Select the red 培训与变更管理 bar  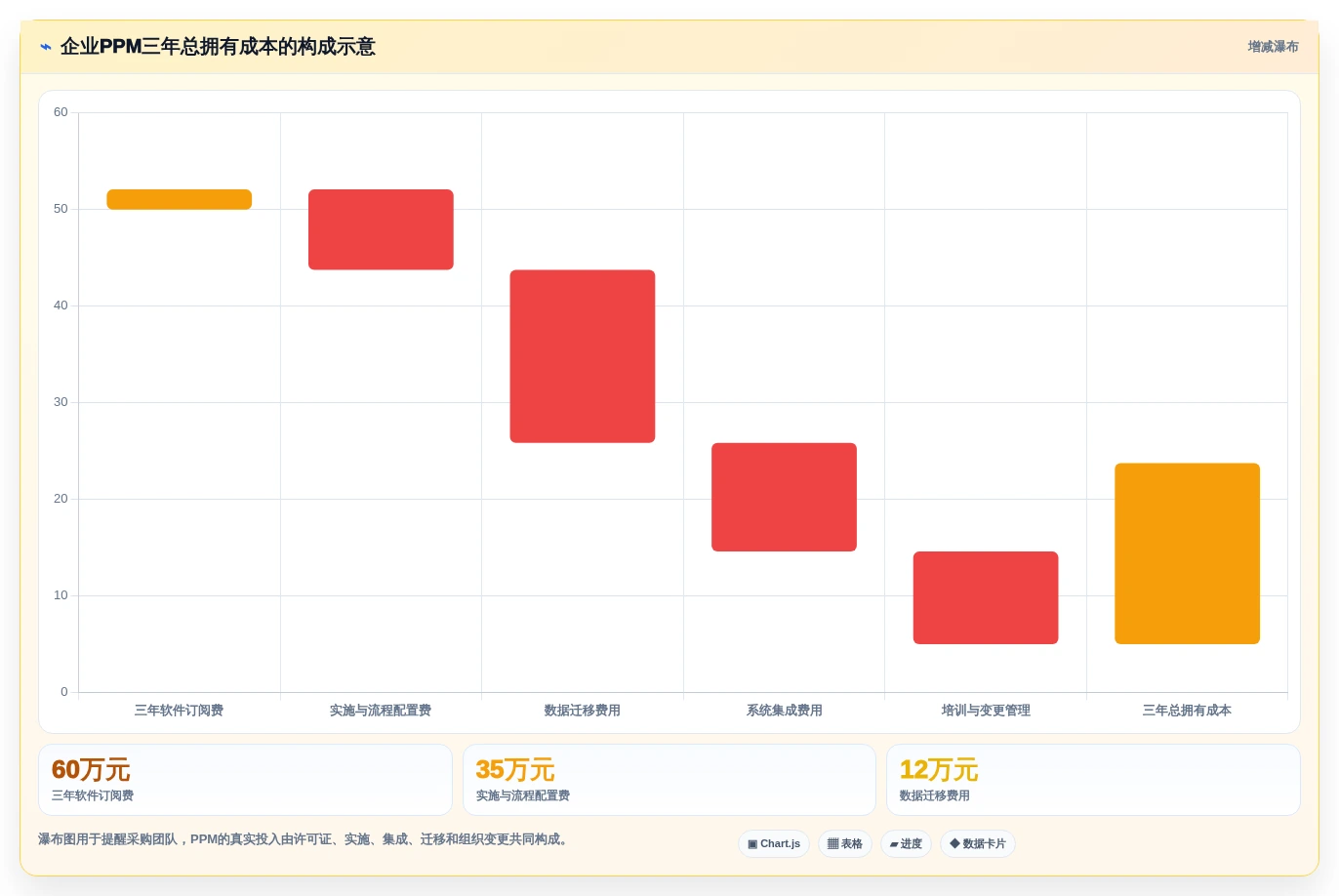tap(986, 597)
